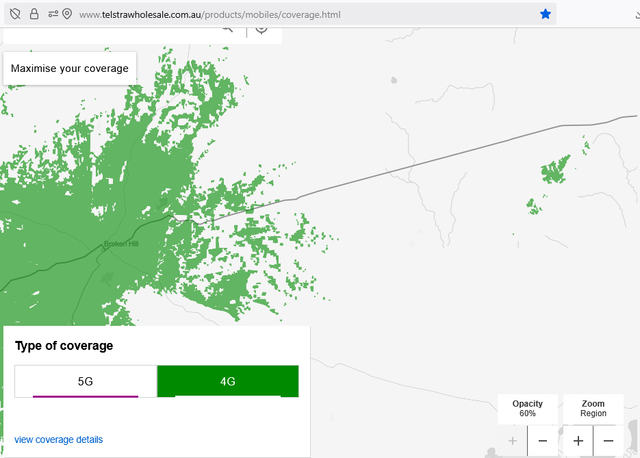This screenshot has width=640, height=458.
Task: Click the Type of coverage heading
Action: tap(64, 346)
